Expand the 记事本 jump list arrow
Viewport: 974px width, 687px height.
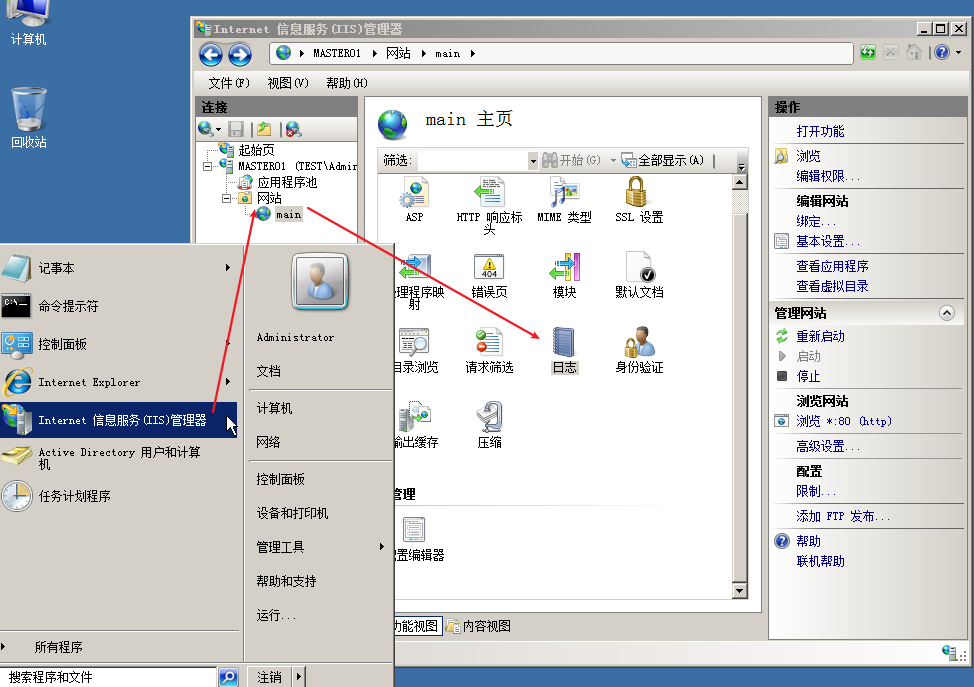pyautogui.click(x=227, y=268)
